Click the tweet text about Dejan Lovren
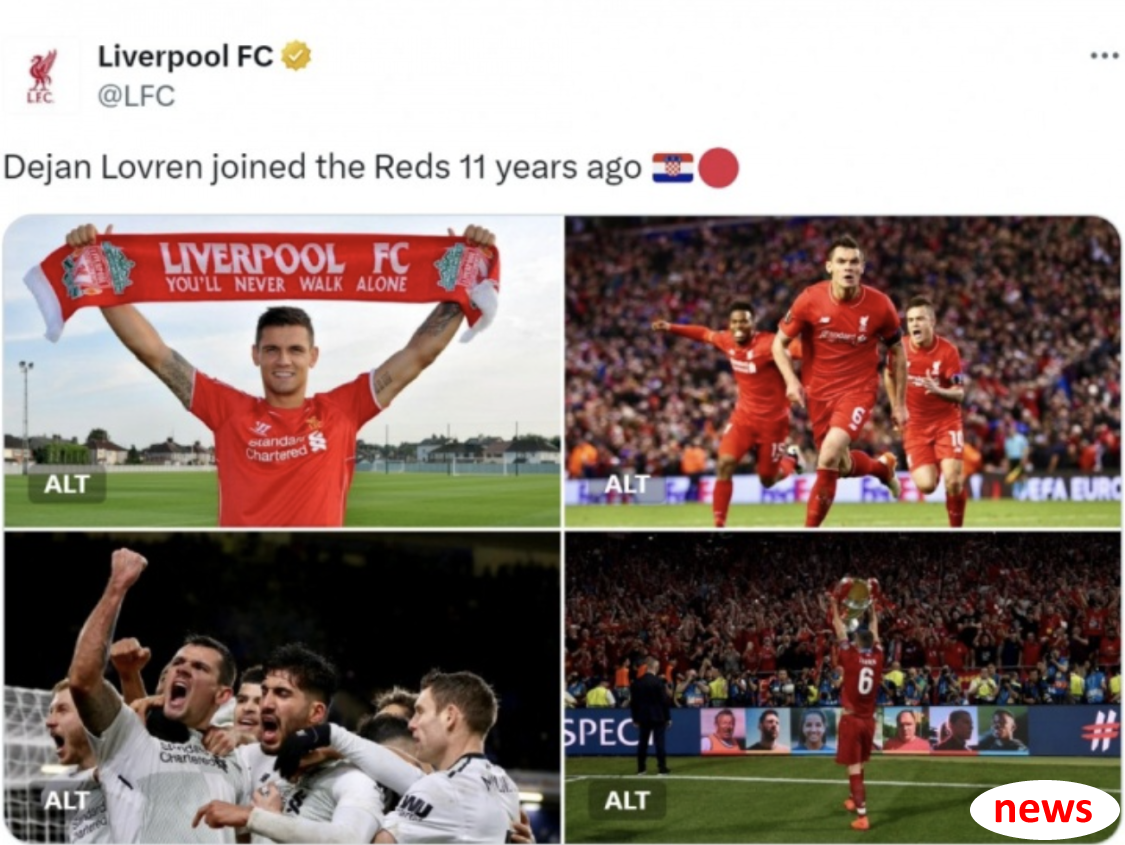The width and height of the screenshot is (1125, 845). pyautogui.click(x=322, y=168)
